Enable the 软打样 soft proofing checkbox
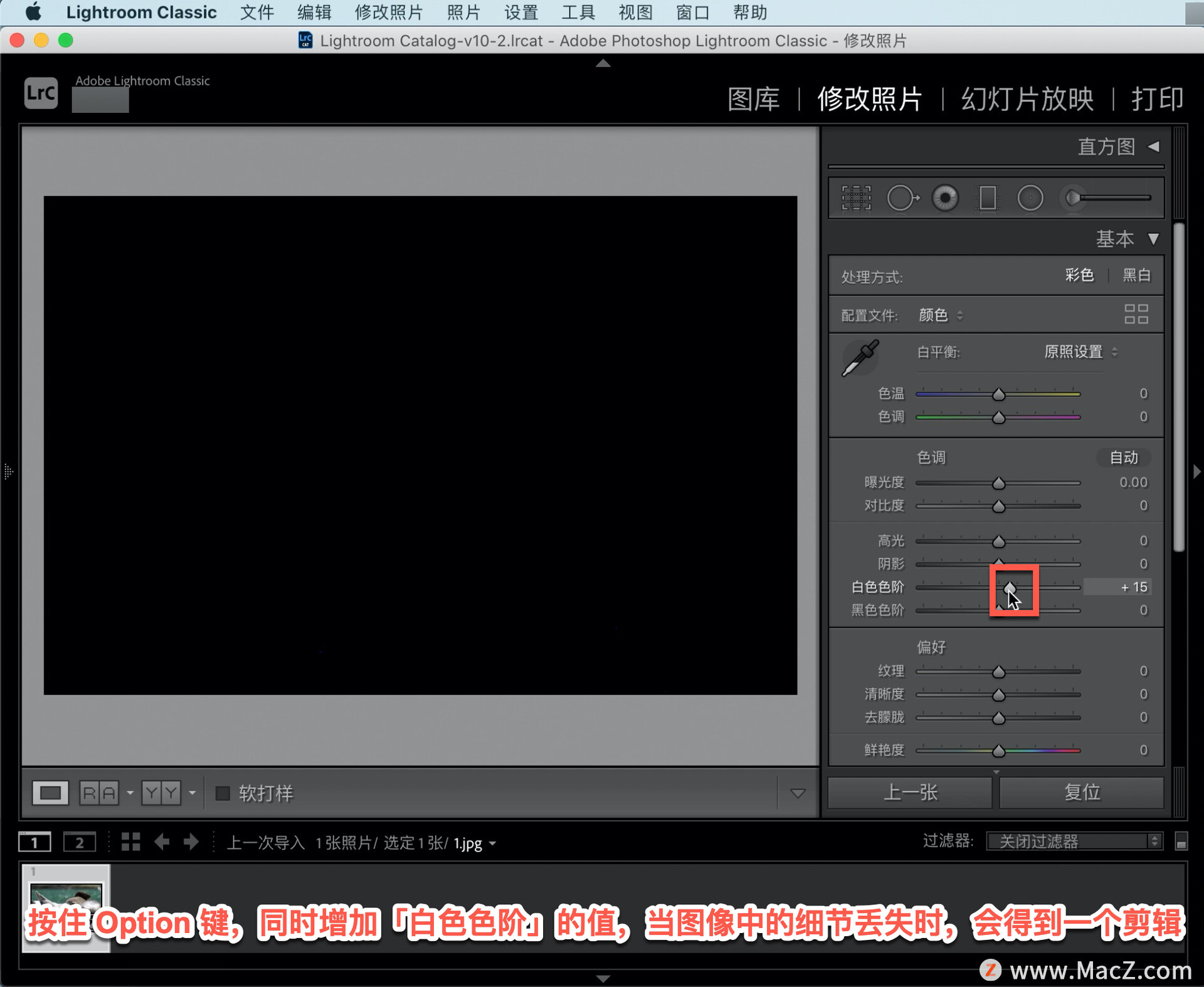The image size is (1204, 987). point(223,793)
